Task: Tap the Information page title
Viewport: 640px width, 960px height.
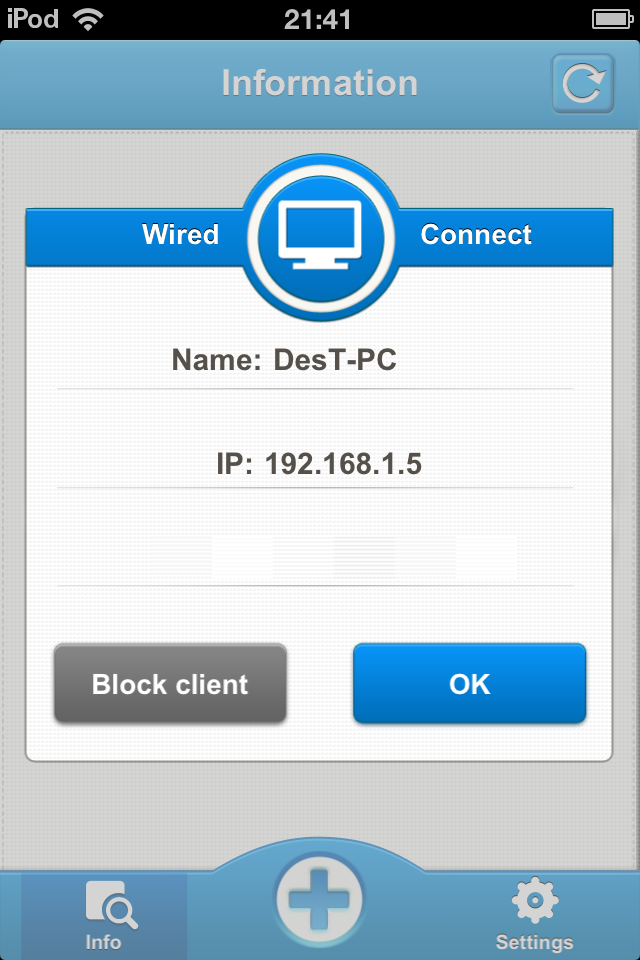Action: pyautogui.click(x=320, y=83)
